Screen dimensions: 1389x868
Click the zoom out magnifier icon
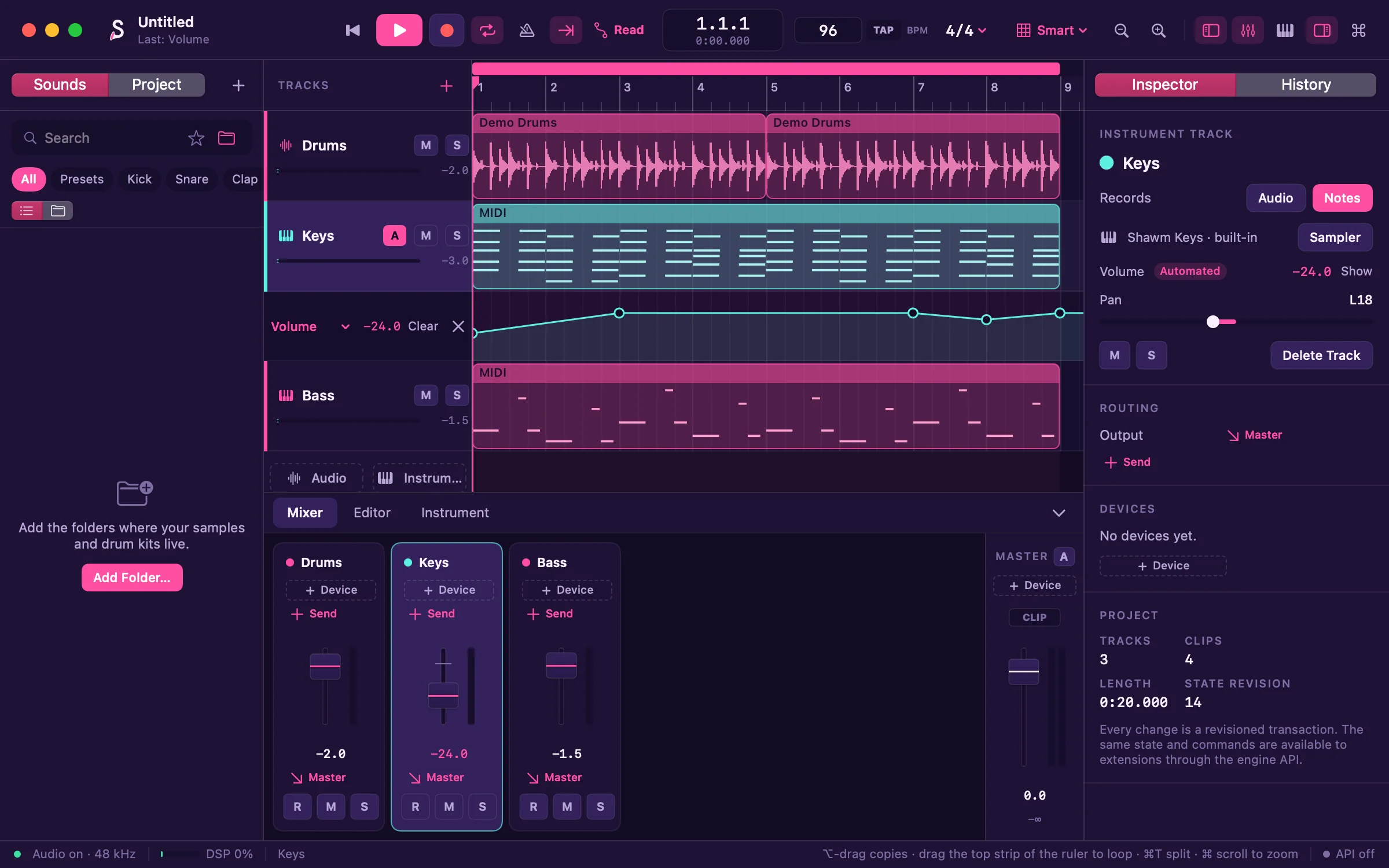1121,30
